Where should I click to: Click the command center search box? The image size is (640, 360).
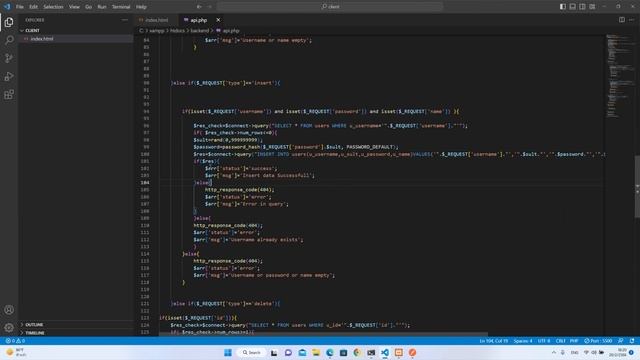click(330, 7)
